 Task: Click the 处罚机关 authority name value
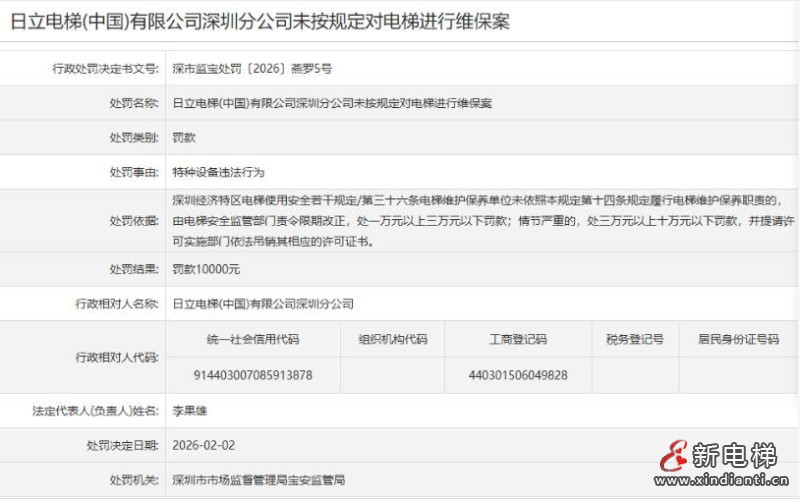[258, 480]
